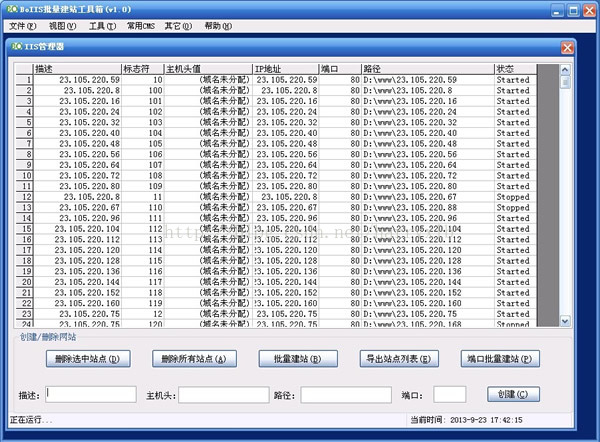Select row number 12 header
This screenshot has width=600, height=442.
tap(24, 197)
